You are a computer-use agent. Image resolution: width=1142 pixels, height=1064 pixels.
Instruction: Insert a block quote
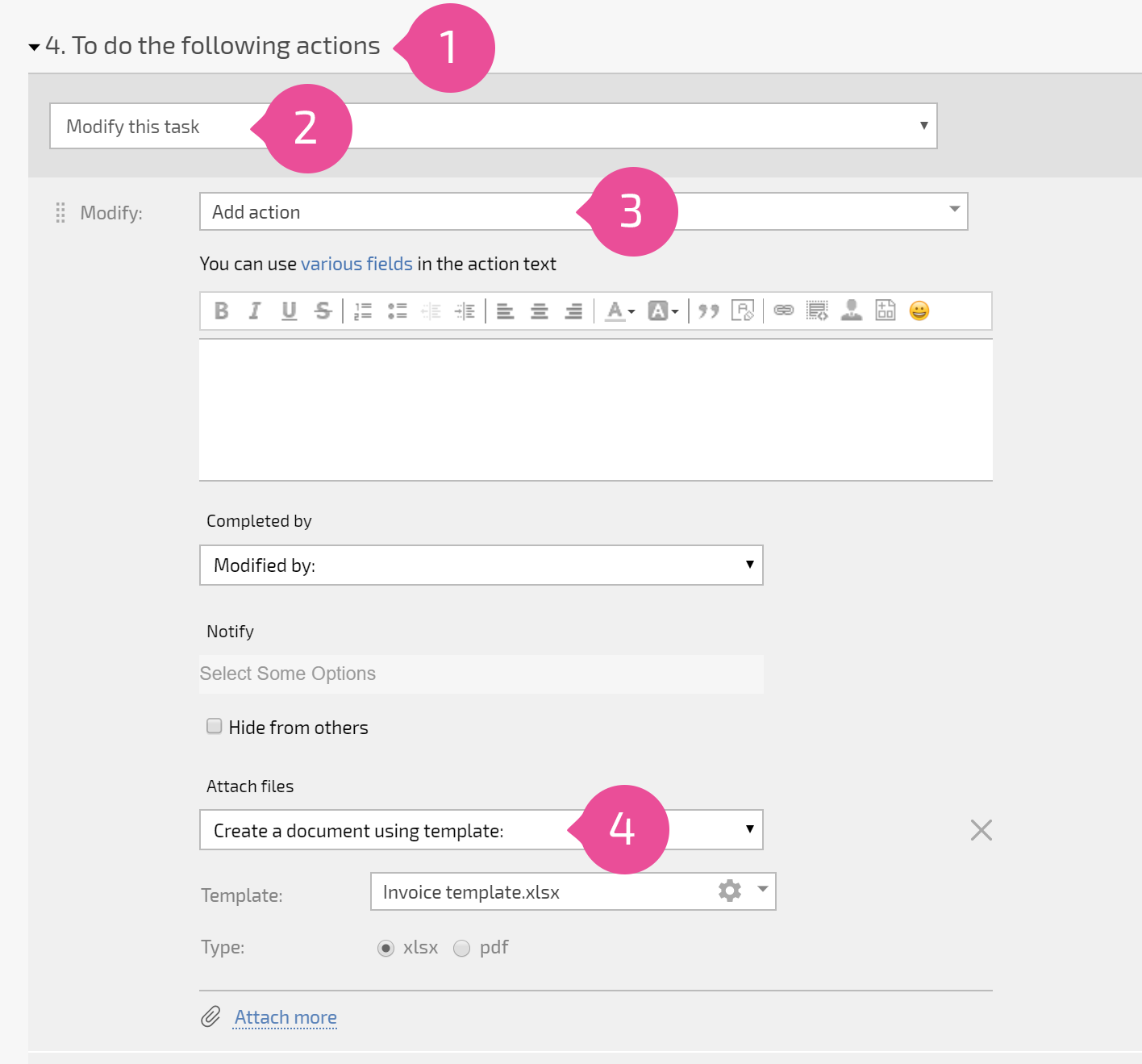coord(709,311)
